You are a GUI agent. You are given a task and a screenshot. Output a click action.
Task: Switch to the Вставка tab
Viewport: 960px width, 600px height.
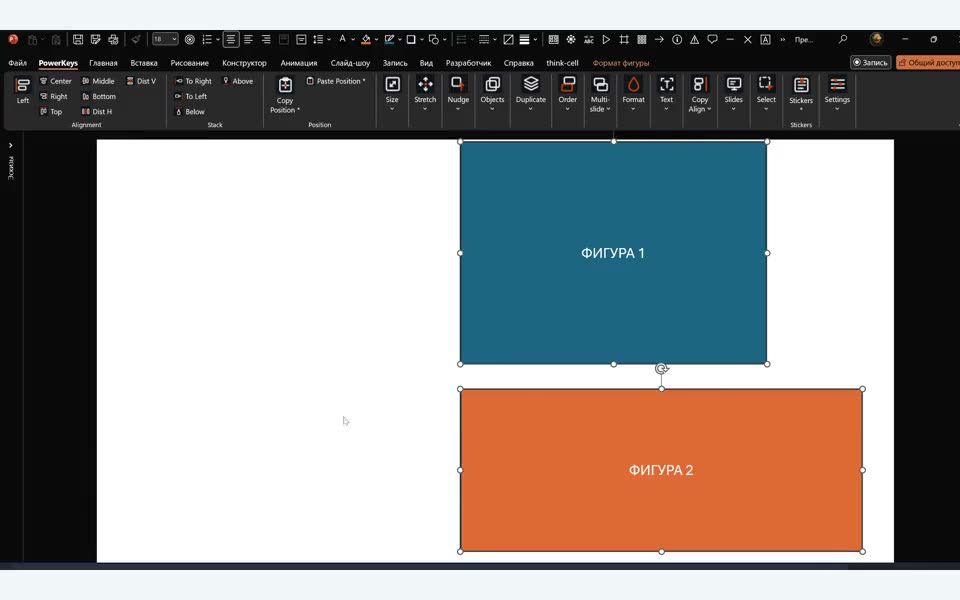(144, 63)
